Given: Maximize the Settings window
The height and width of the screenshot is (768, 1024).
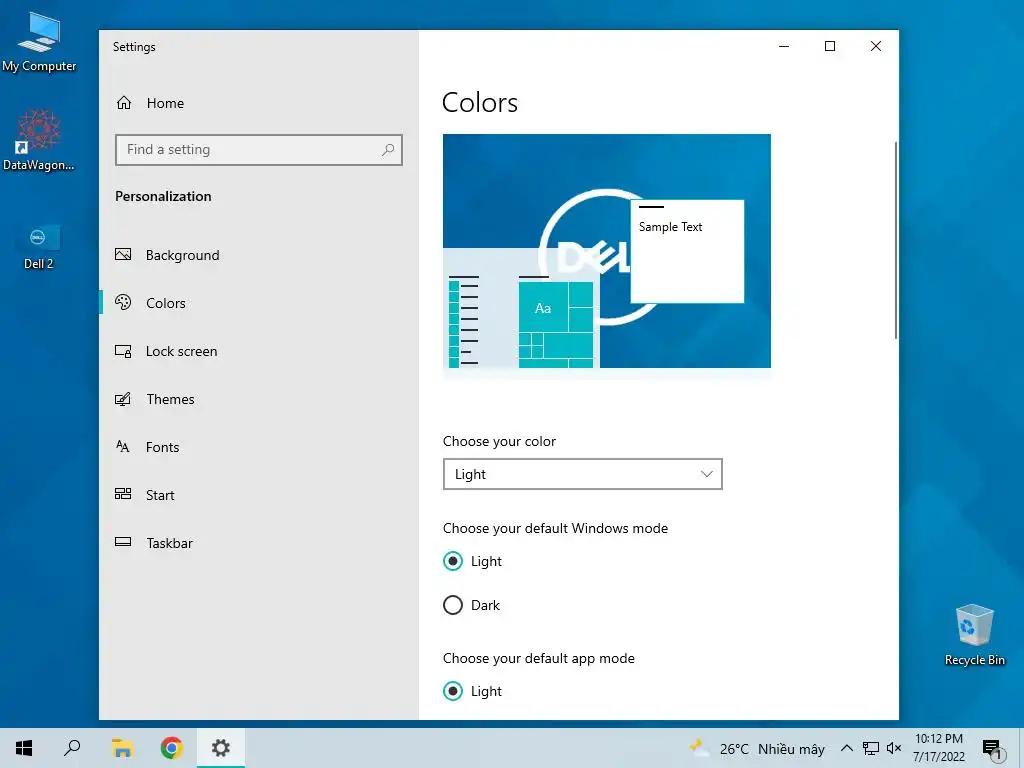Looking at the screenshot, I should coord(830,46).
